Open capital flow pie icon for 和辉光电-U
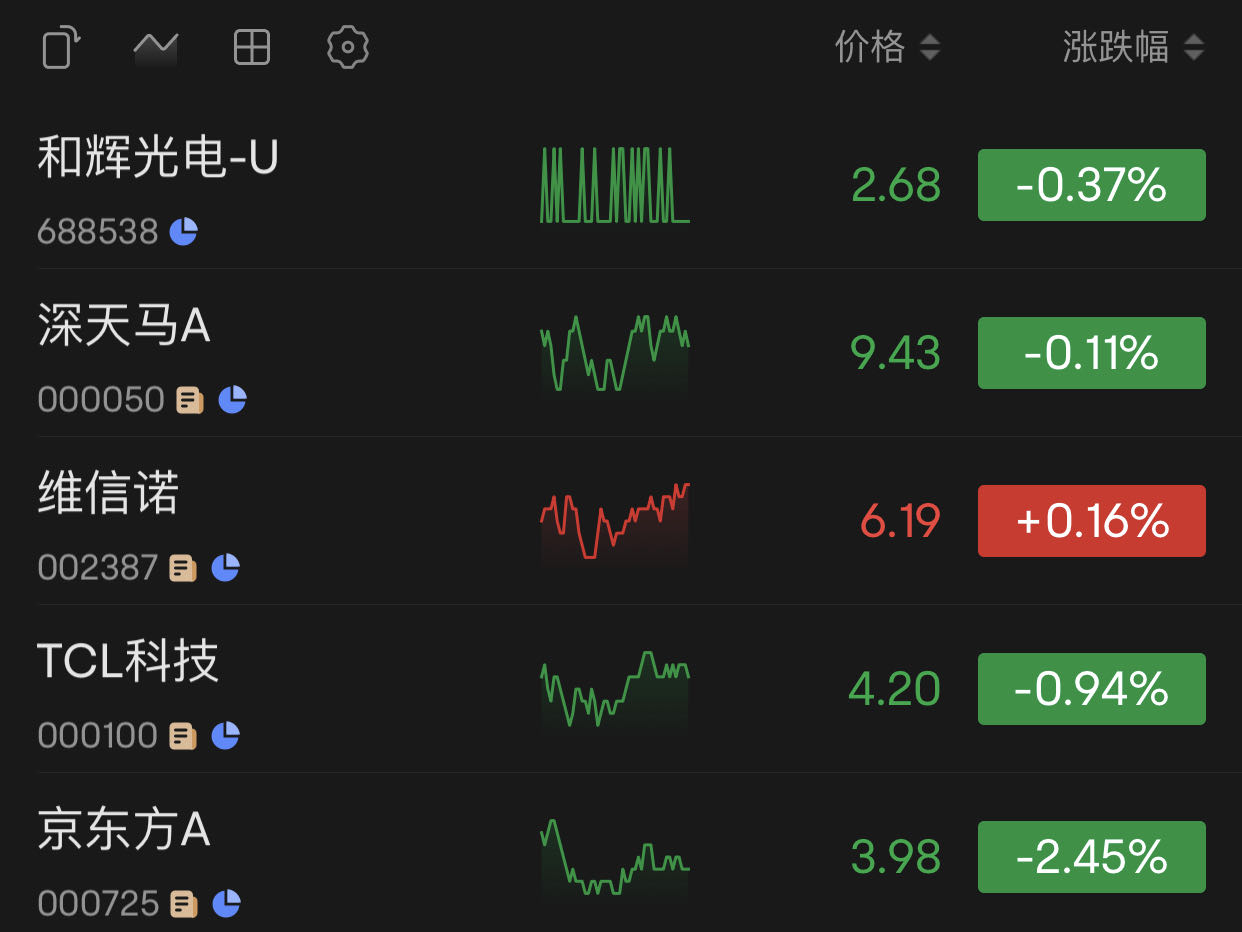The width and height of the screenshot is (1242, 932). (182, 231)
